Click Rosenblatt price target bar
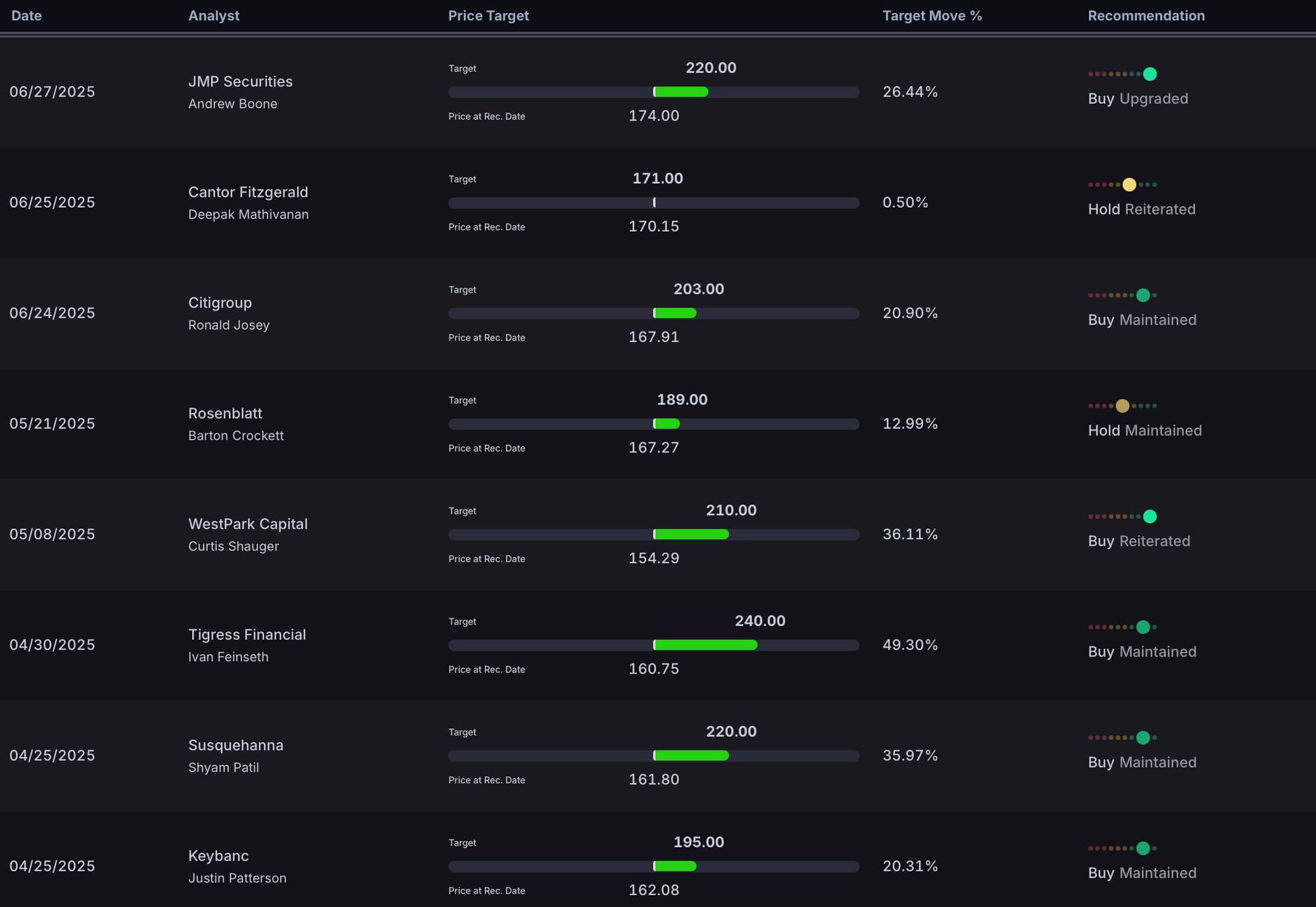1316x907 pixels. [653, 424]
